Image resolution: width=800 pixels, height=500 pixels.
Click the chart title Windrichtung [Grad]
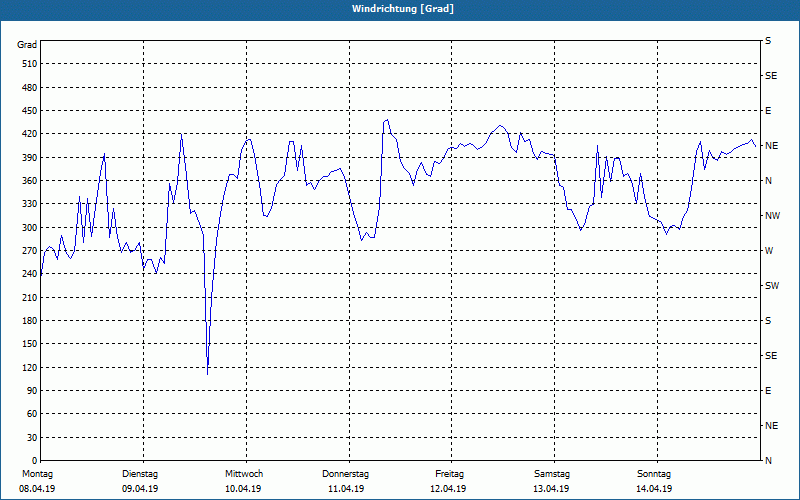click(403, 9)
